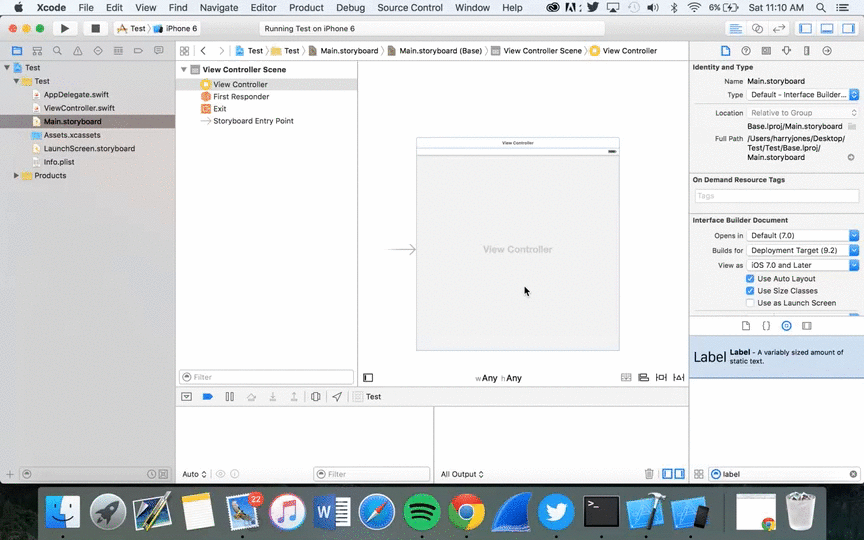Click the Debug View Hierarchy icon
Screen dimensions: 864x540
tap(315, 397)
